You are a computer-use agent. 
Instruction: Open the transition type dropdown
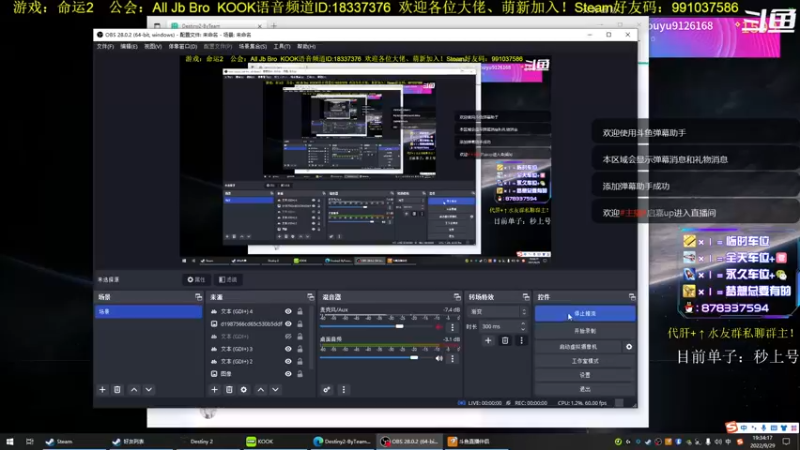click(x=497, y=312)
